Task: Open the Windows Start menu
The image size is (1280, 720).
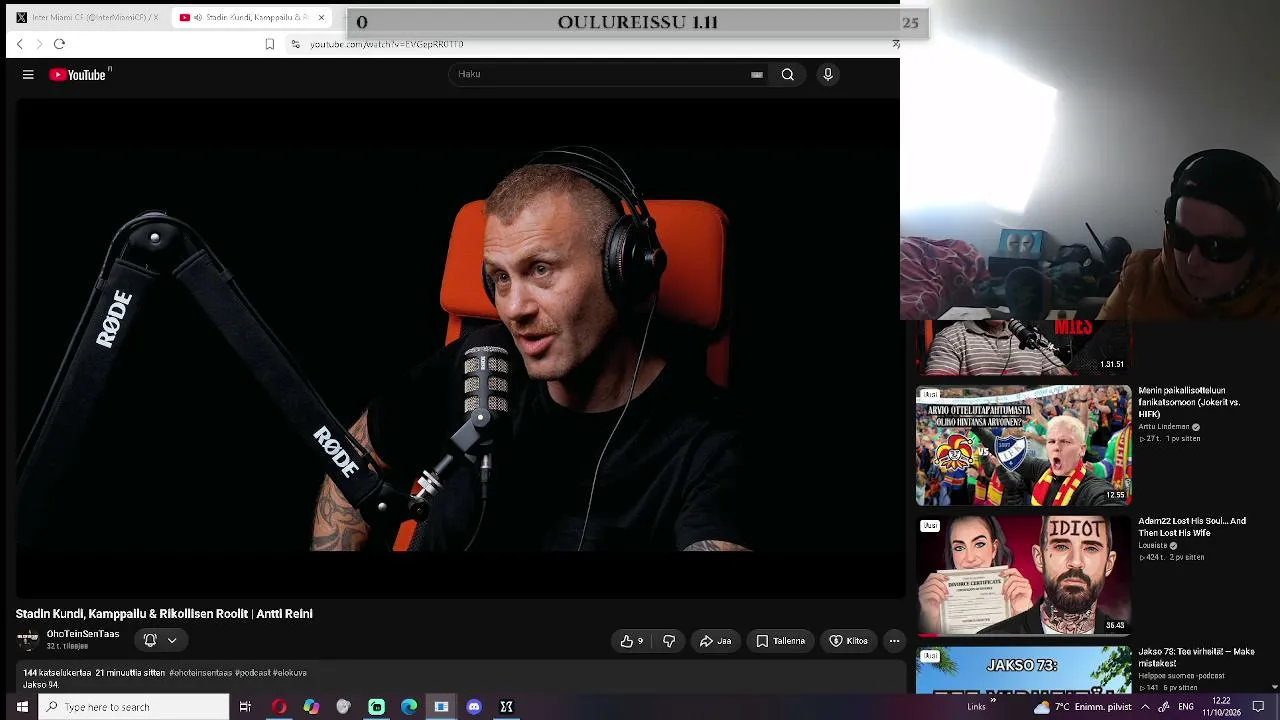Action: [x=21, y=707]
